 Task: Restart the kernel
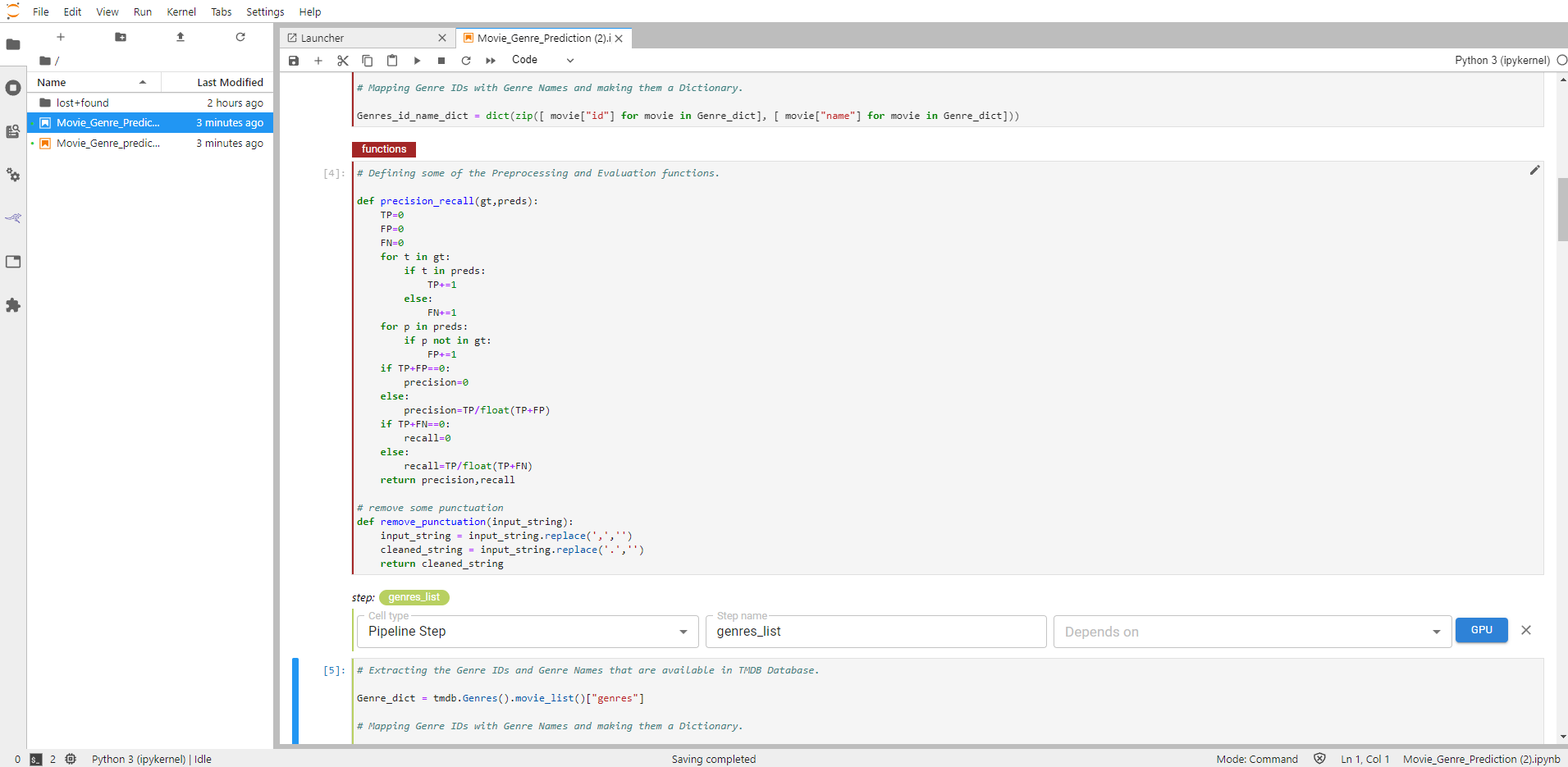point(466,60)
